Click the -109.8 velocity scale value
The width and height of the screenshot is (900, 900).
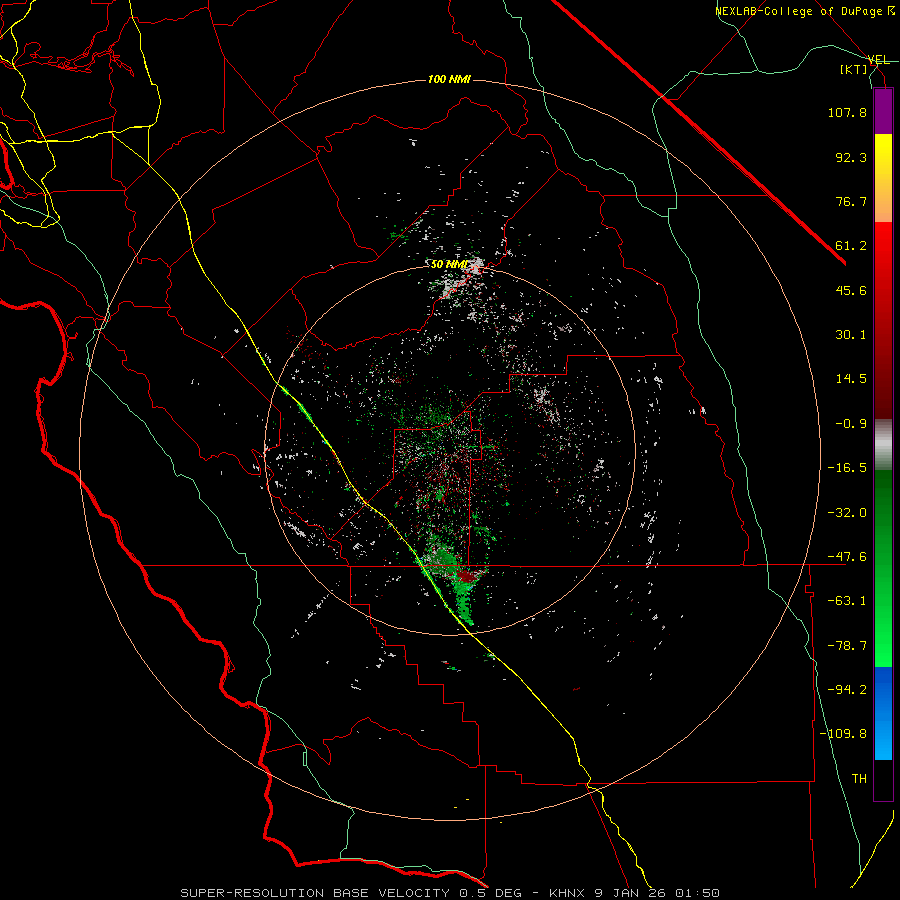[x=843, y=734]
